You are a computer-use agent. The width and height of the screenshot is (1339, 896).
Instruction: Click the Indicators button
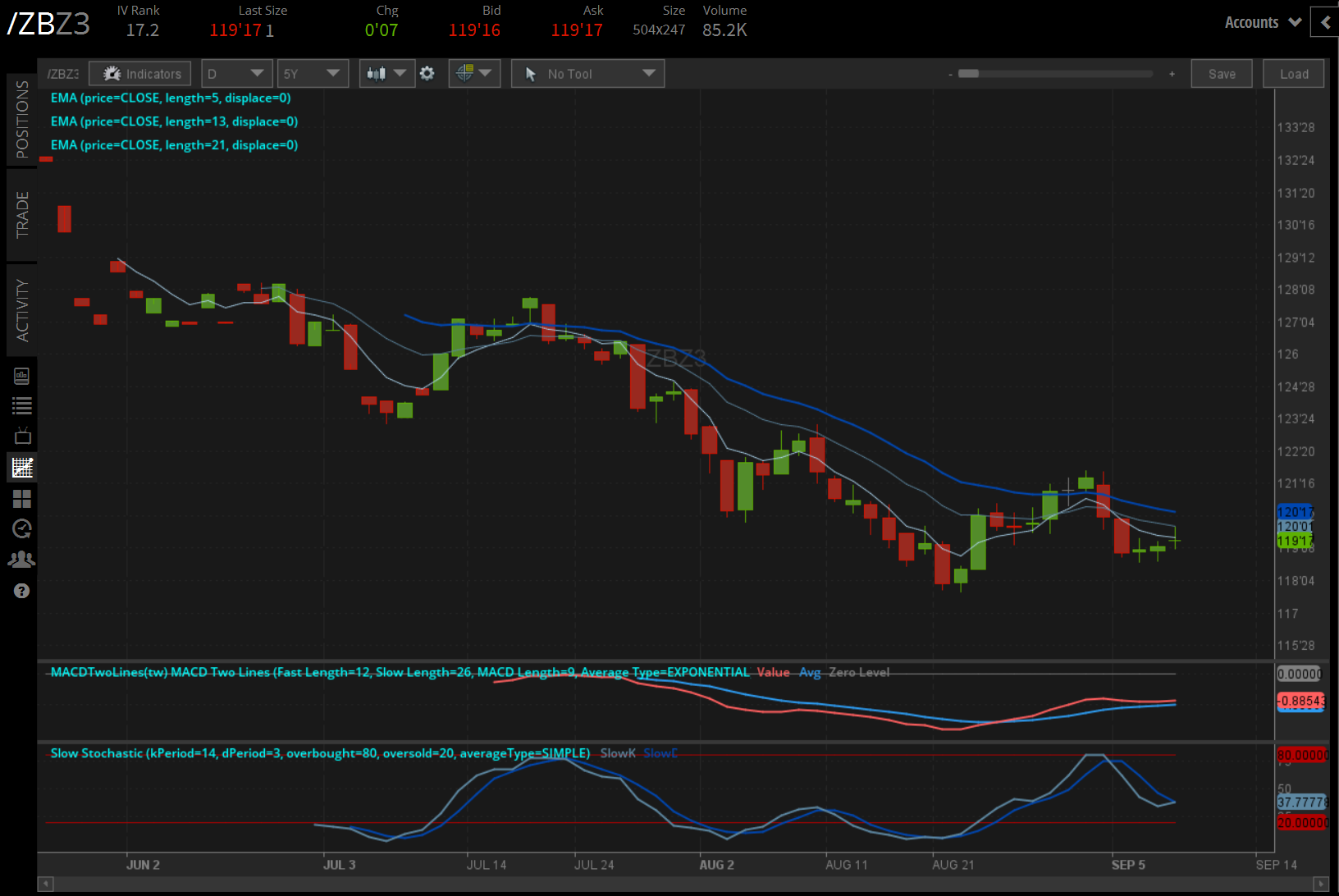pyautogui.click(x=140, y=74)
